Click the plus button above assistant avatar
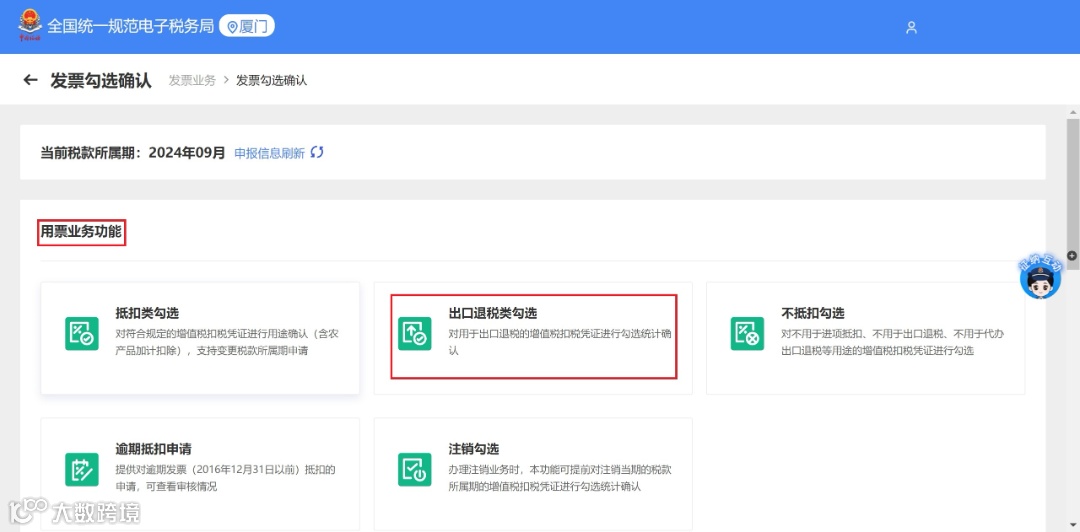Screen dimensions: 1080x532 click(1072, 256)
